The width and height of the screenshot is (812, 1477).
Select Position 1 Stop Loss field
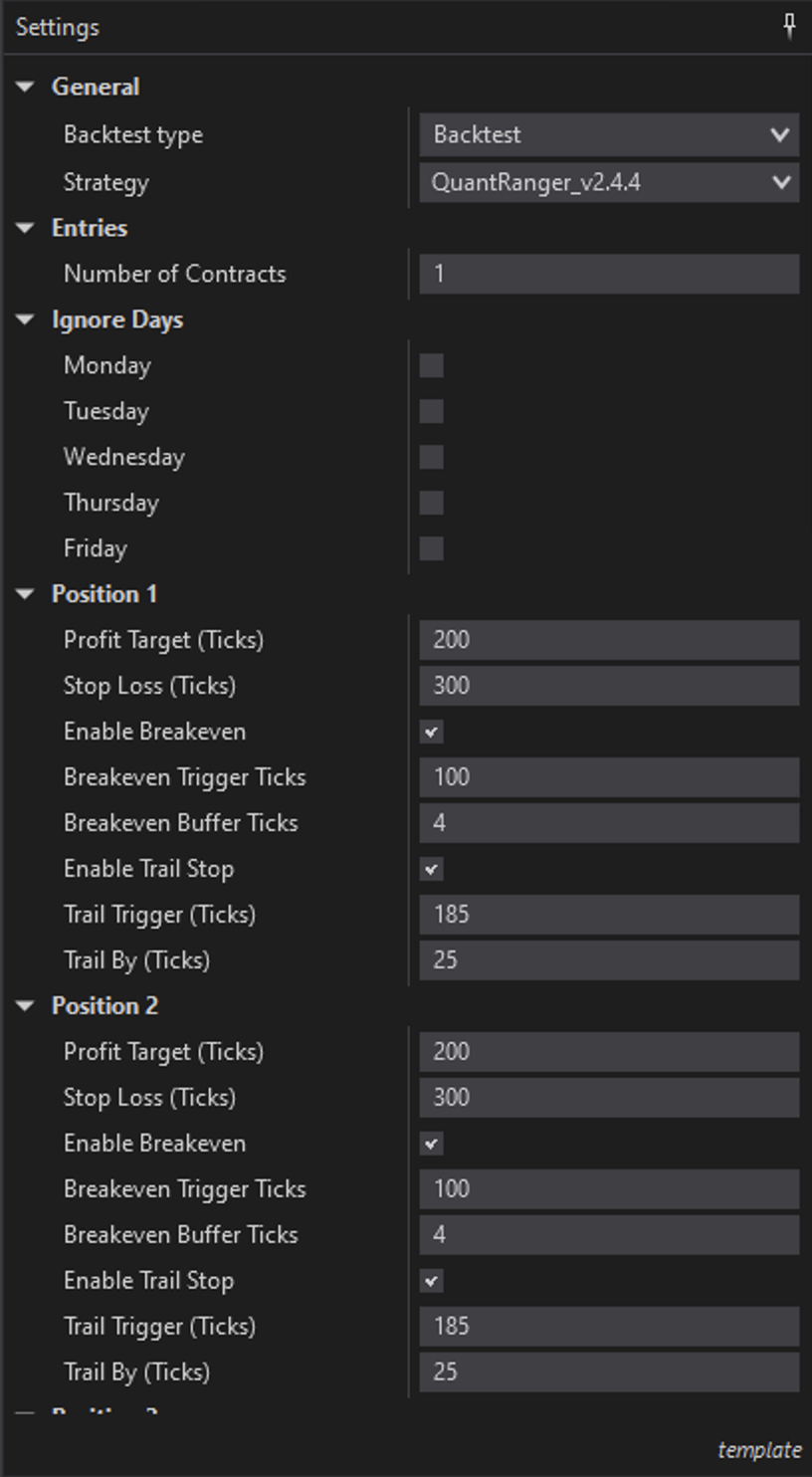click(x=609, y=686)
